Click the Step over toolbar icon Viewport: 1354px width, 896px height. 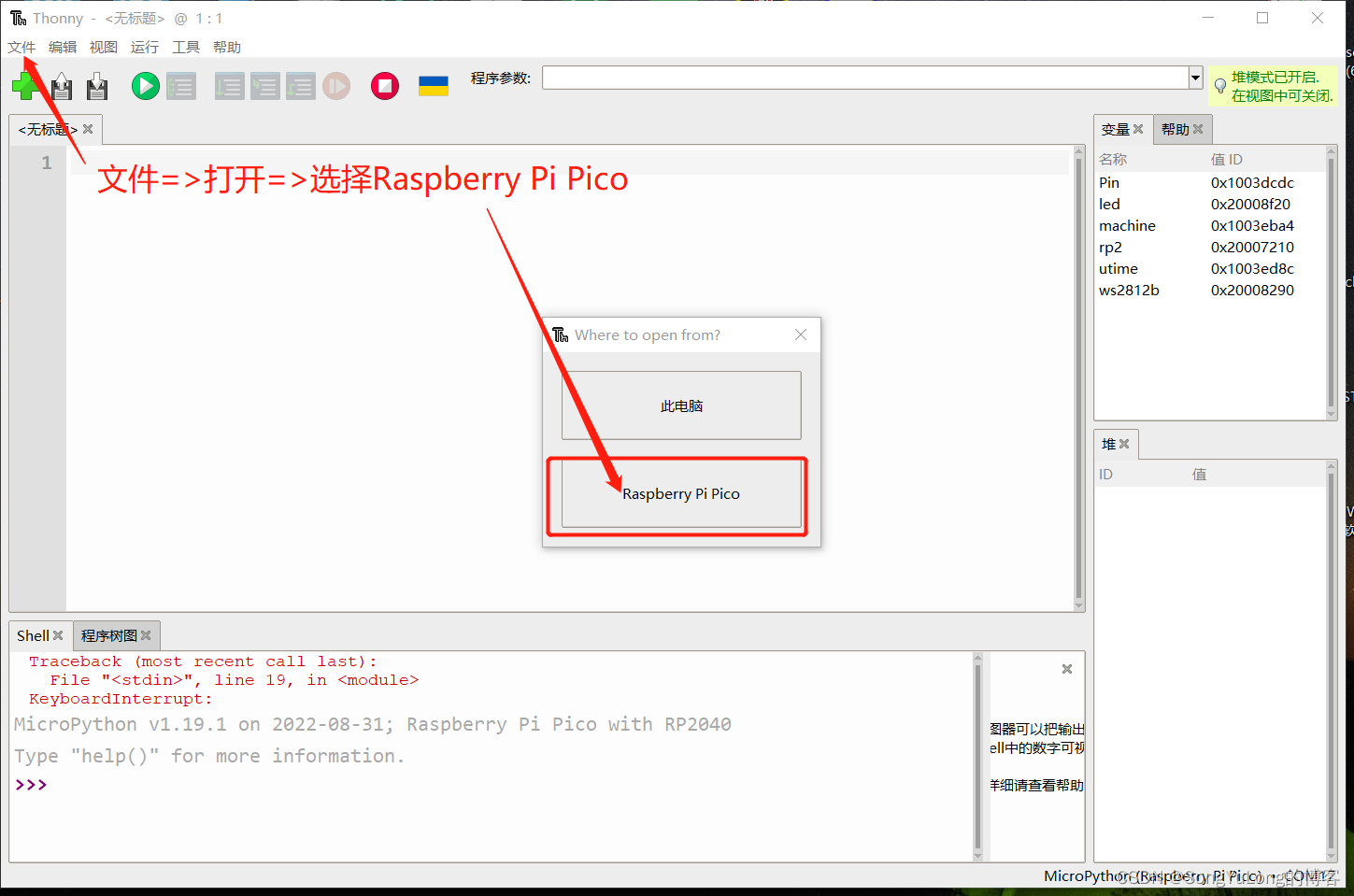pos(229,86)
